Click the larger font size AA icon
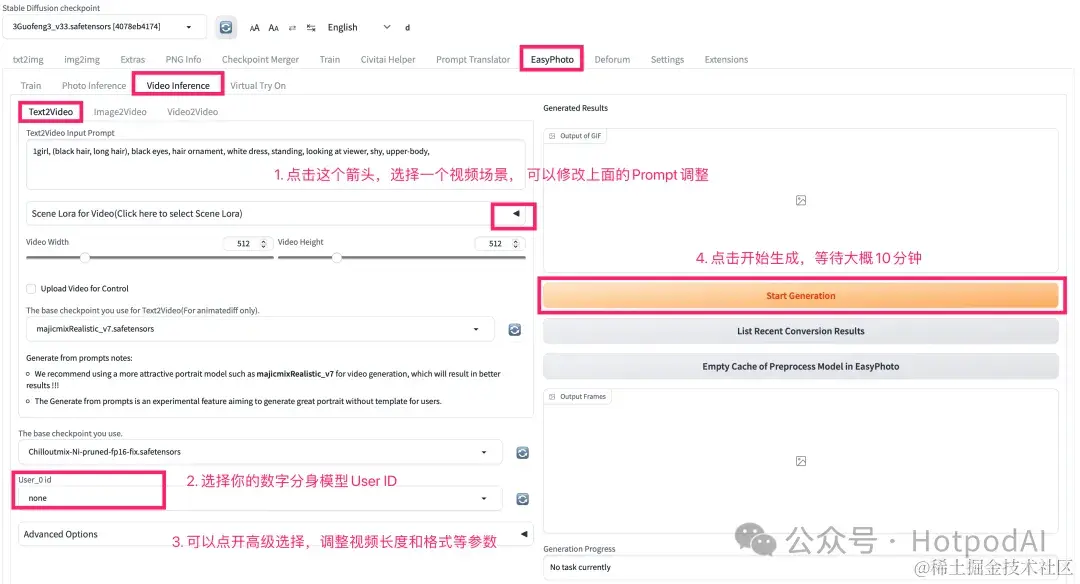Viewport: 1080px width, 584px height. pyautogui.click(x=255, y=27)
